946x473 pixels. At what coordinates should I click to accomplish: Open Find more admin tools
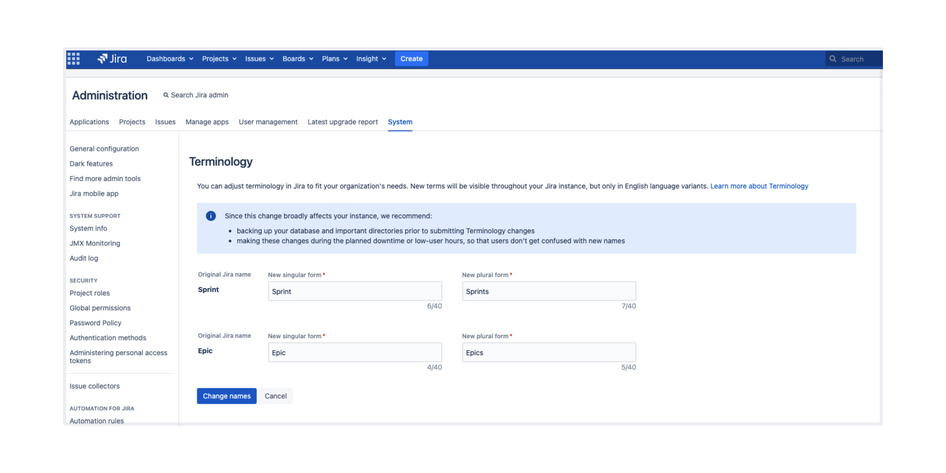(x=105, y=179)
